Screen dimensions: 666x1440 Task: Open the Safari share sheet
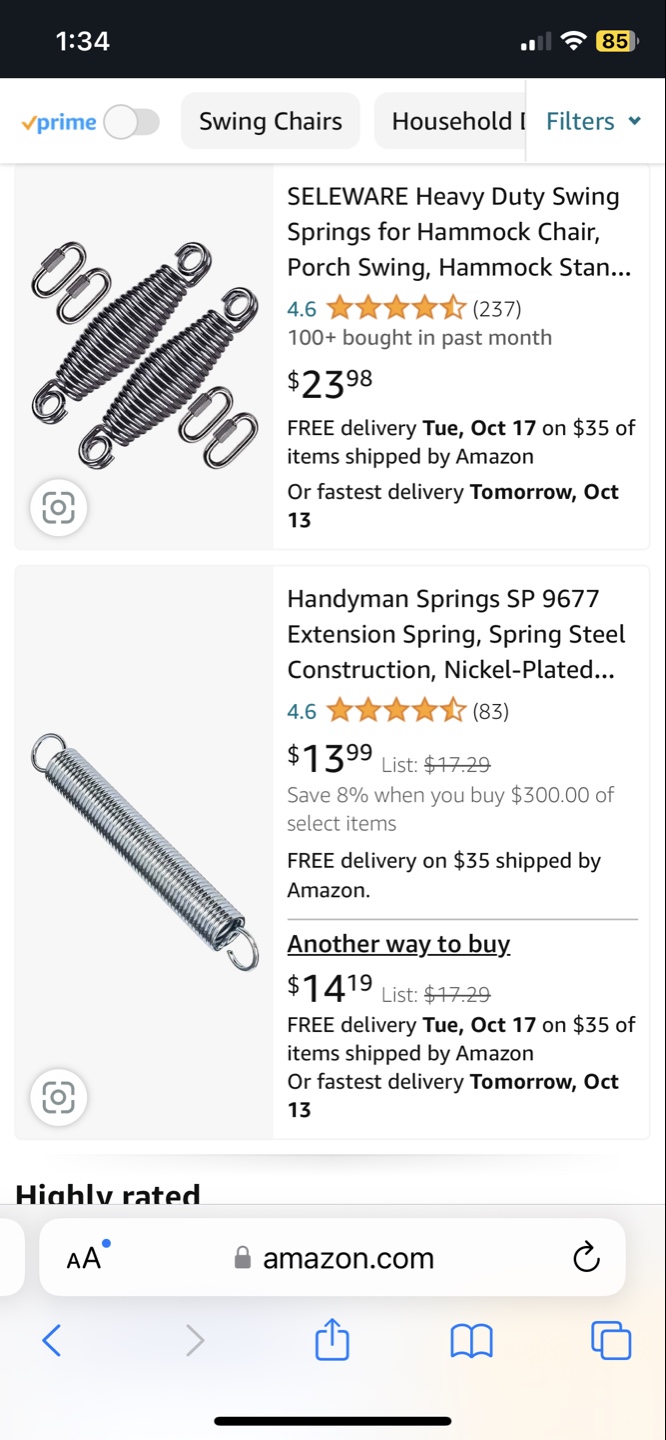332,1340
